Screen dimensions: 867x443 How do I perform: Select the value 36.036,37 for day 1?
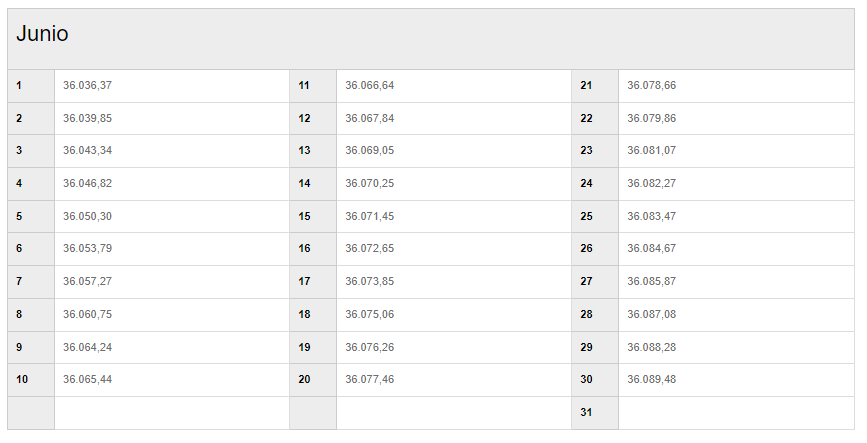pyautogui.click(x=87, y=86)
